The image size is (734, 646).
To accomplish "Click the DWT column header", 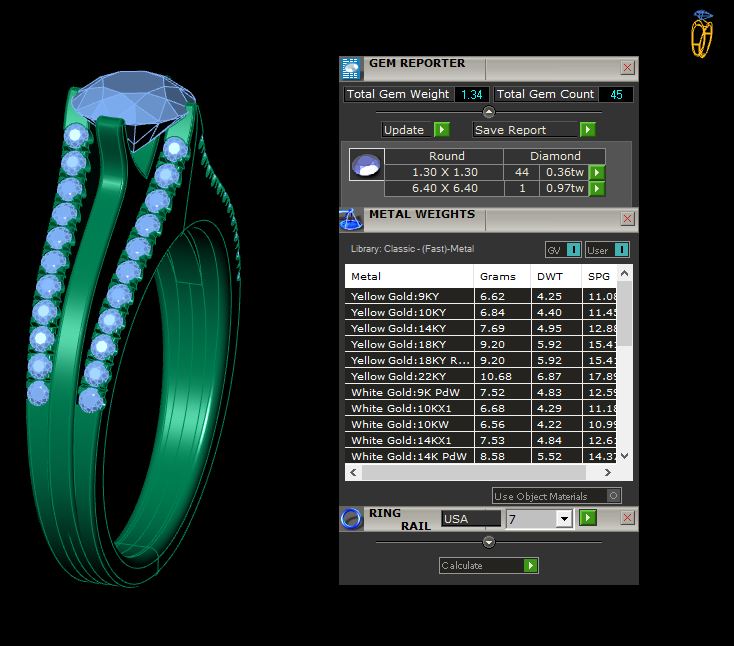I will 556,276.
